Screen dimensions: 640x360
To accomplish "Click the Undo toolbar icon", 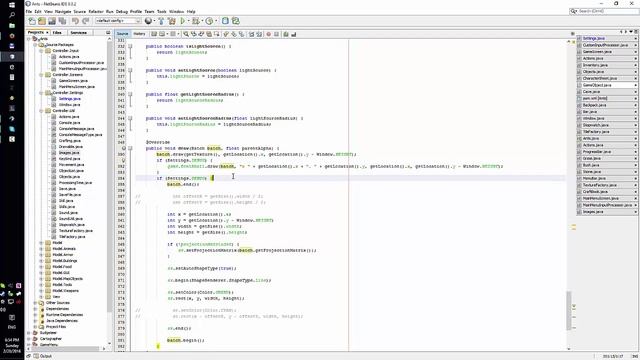I will [x=76, y=21].
